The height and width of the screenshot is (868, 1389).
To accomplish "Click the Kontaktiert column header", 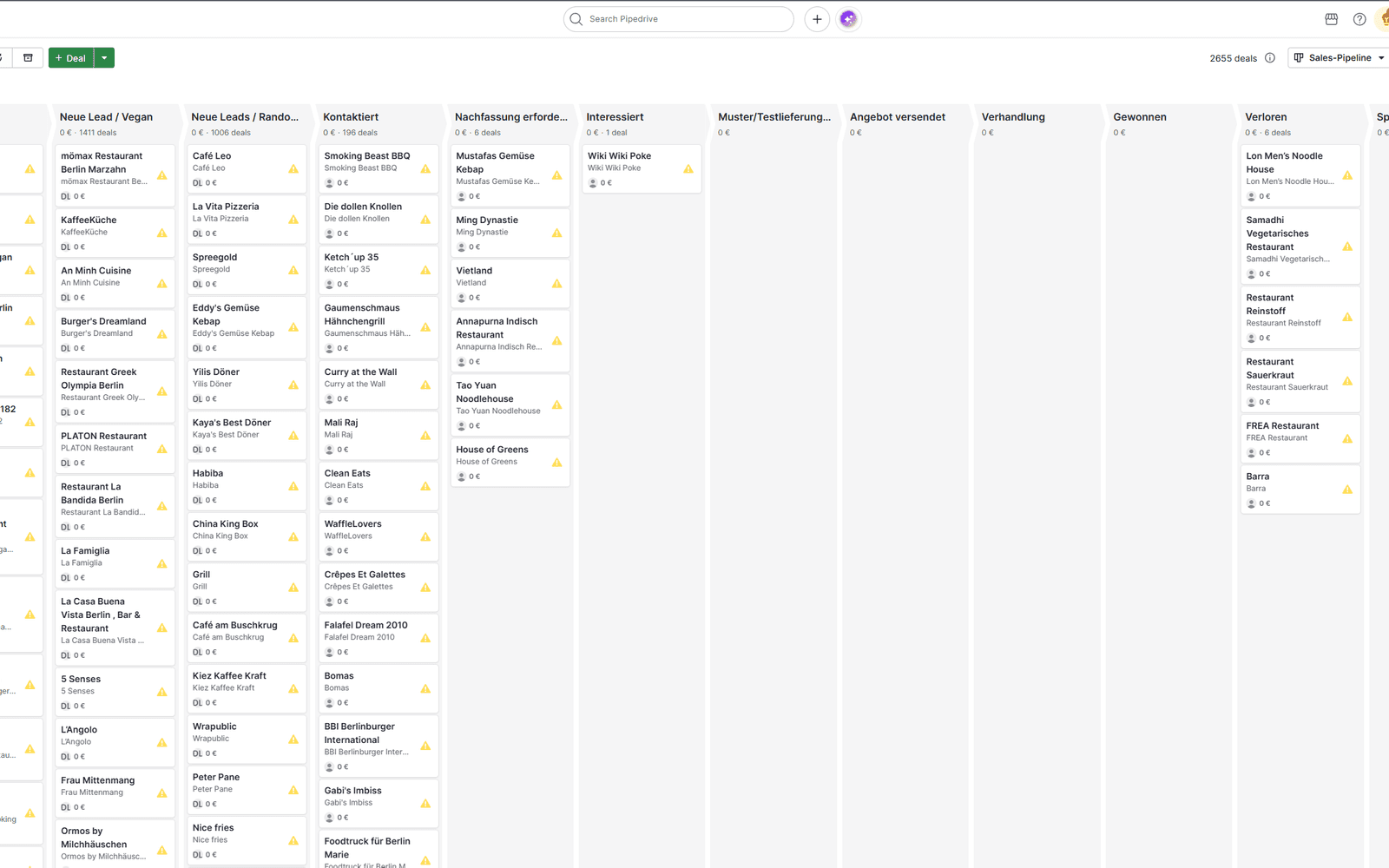I will pos(351,117).
